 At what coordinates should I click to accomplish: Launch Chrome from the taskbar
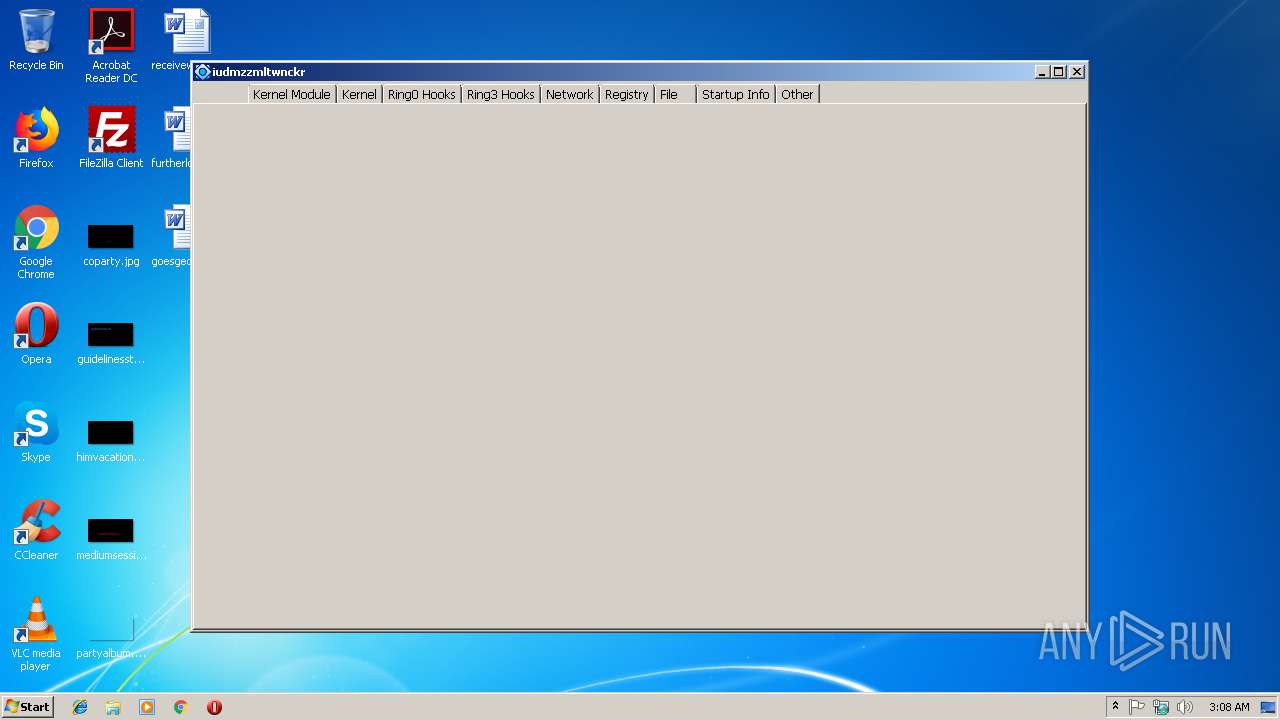[x=180, y=707]
